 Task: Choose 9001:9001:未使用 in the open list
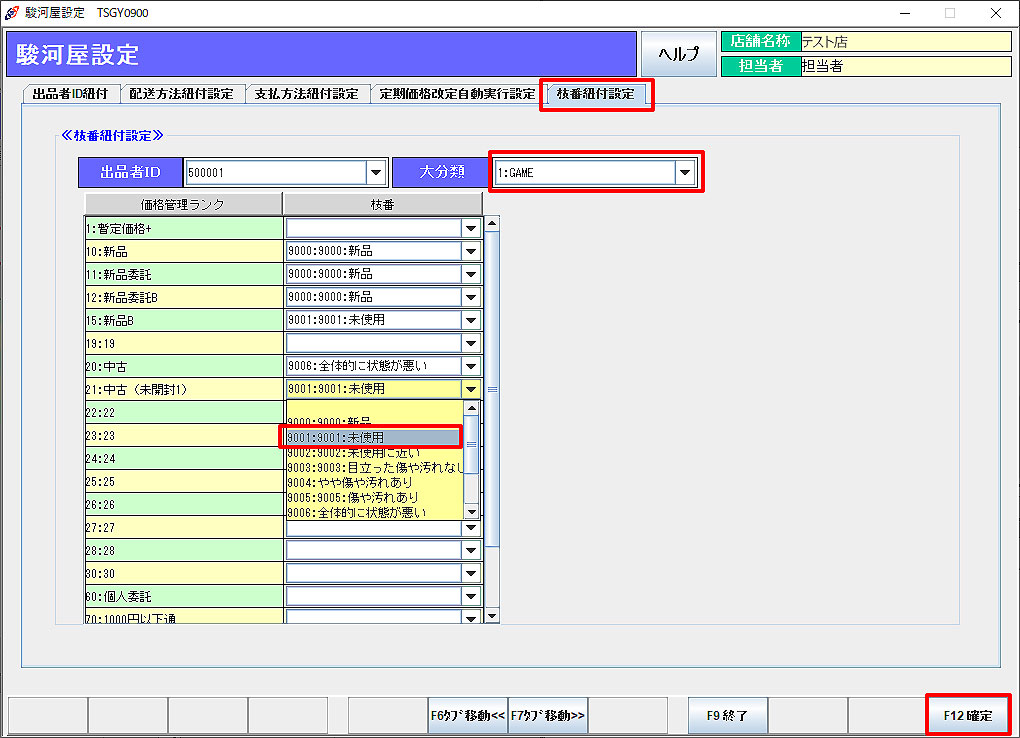click(x=370, y=437)
